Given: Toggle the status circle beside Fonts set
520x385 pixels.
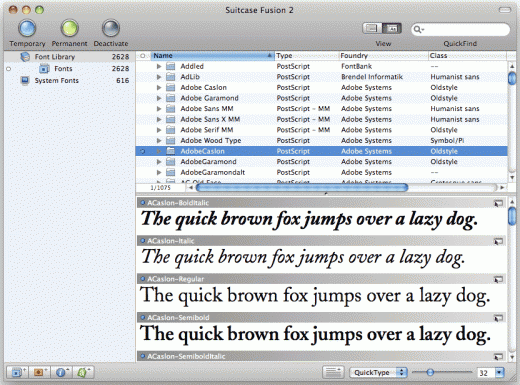Looking at the screenshot, I should [x=9, y=69].
